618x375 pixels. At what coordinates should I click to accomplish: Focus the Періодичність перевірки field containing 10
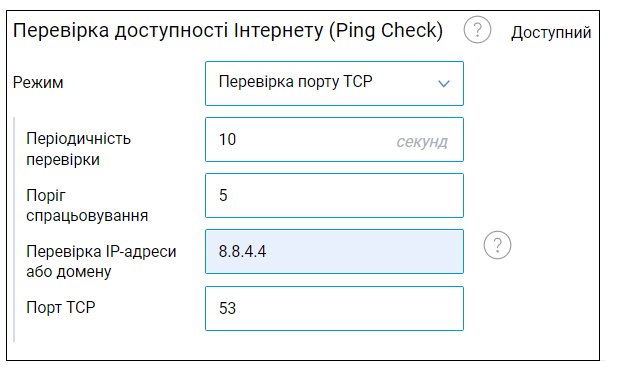(x=334, y=140)
